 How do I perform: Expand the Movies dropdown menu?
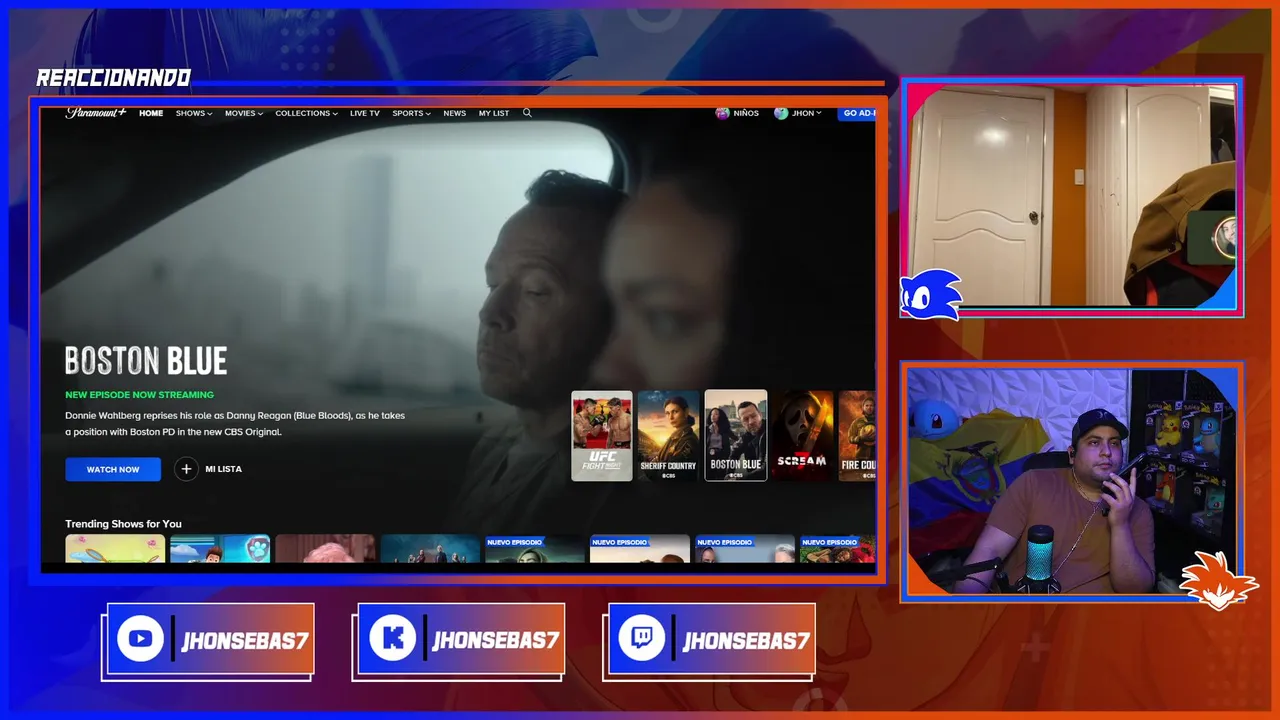244,113
